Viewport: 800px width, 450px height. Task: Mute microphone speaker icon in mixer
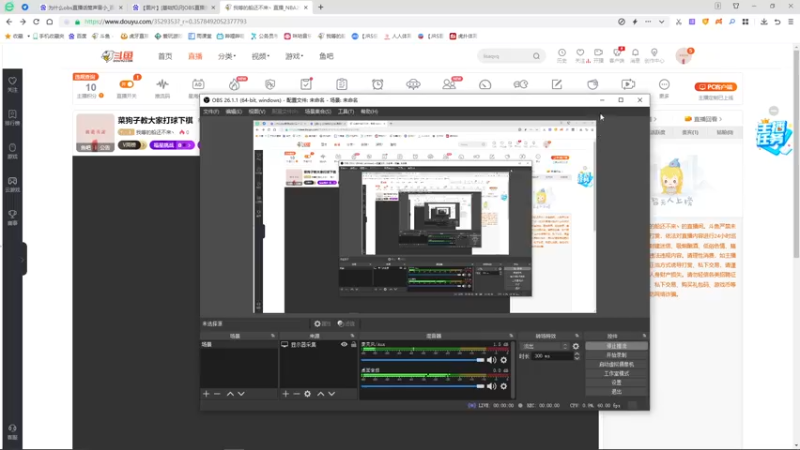491,360
